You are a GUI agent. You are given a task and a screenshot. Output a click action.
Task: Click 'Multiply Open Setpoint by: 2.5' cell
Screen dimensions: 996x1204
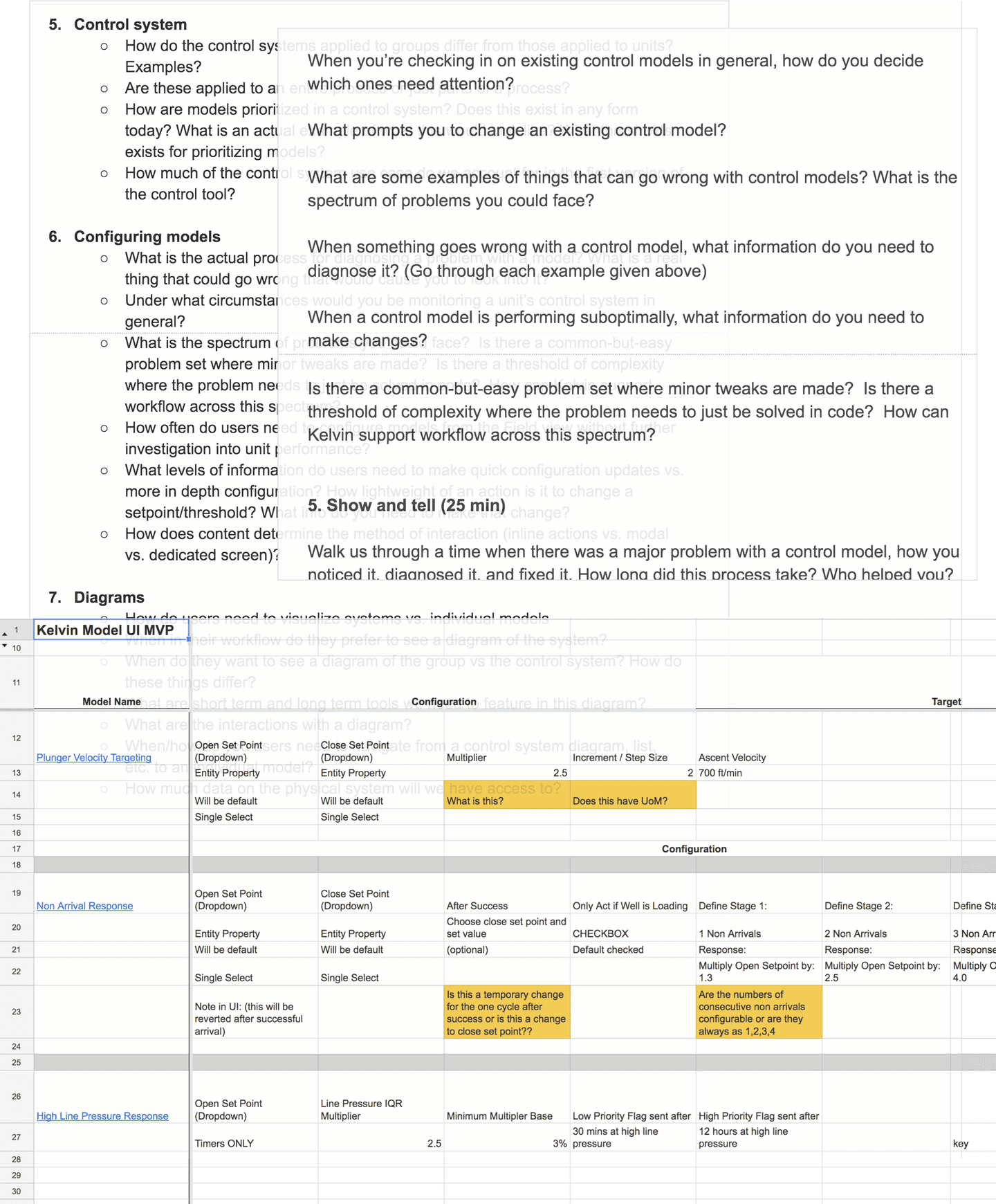coord(886,972)
